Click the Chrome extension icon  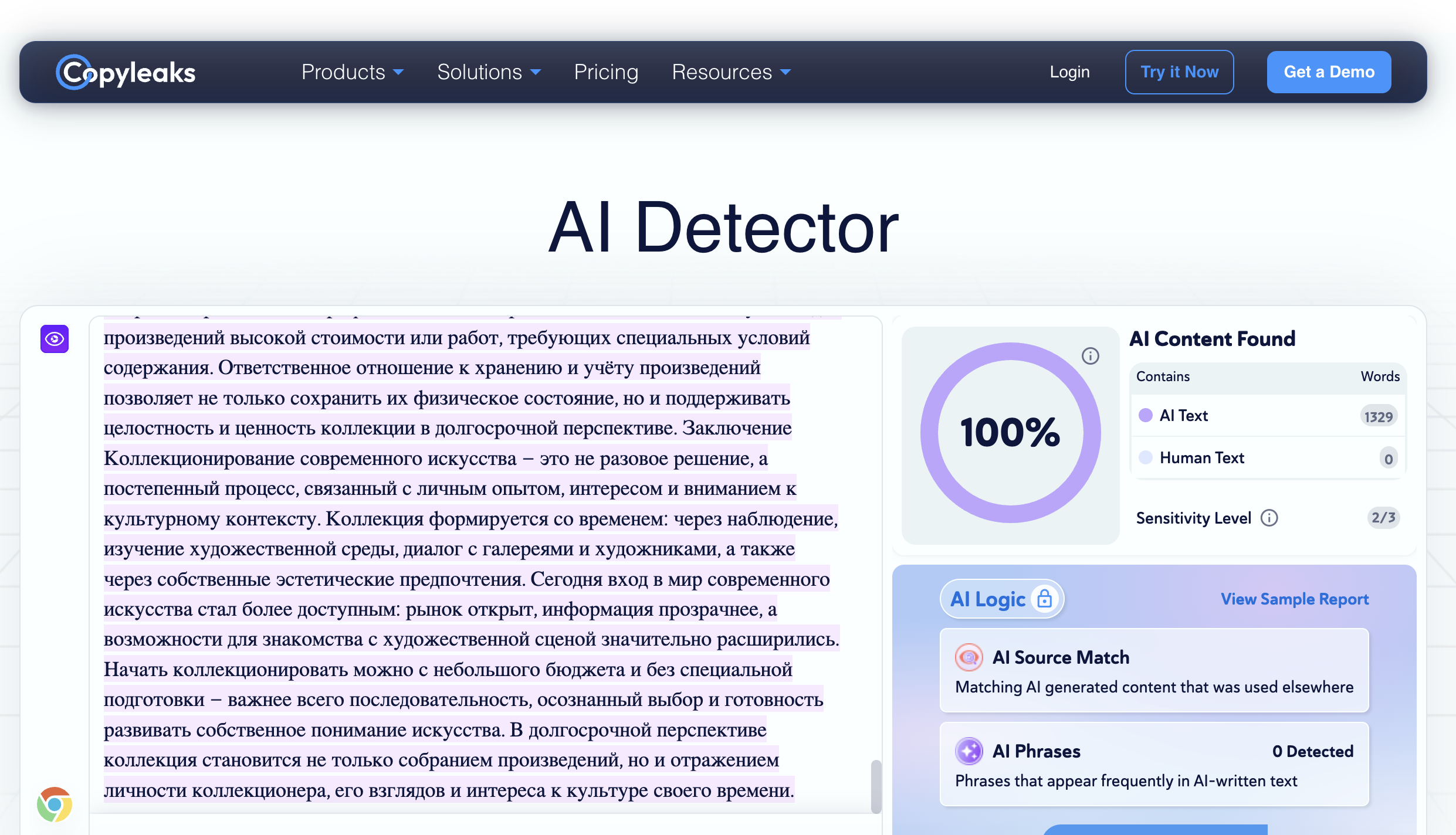click(x=55, y=805)
